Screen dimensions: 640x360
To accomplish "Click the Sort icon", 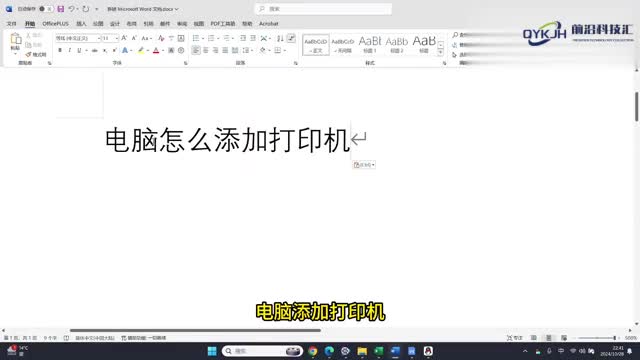I will [280, 38].
